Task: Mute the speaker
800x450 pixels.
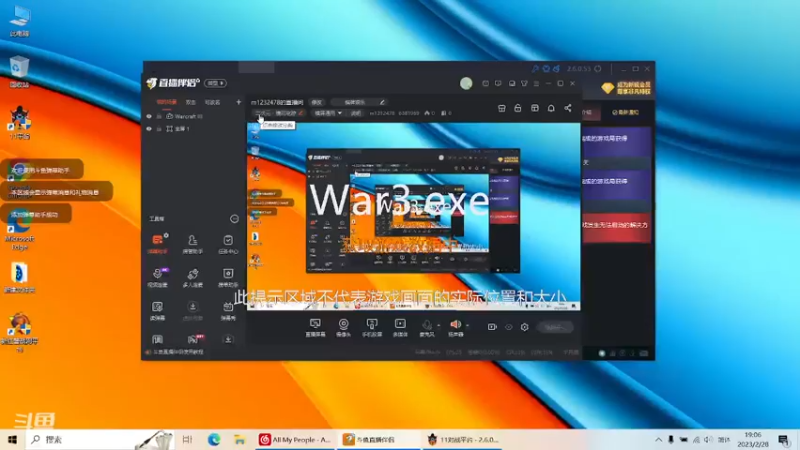Action: click(x=456, y=327)
